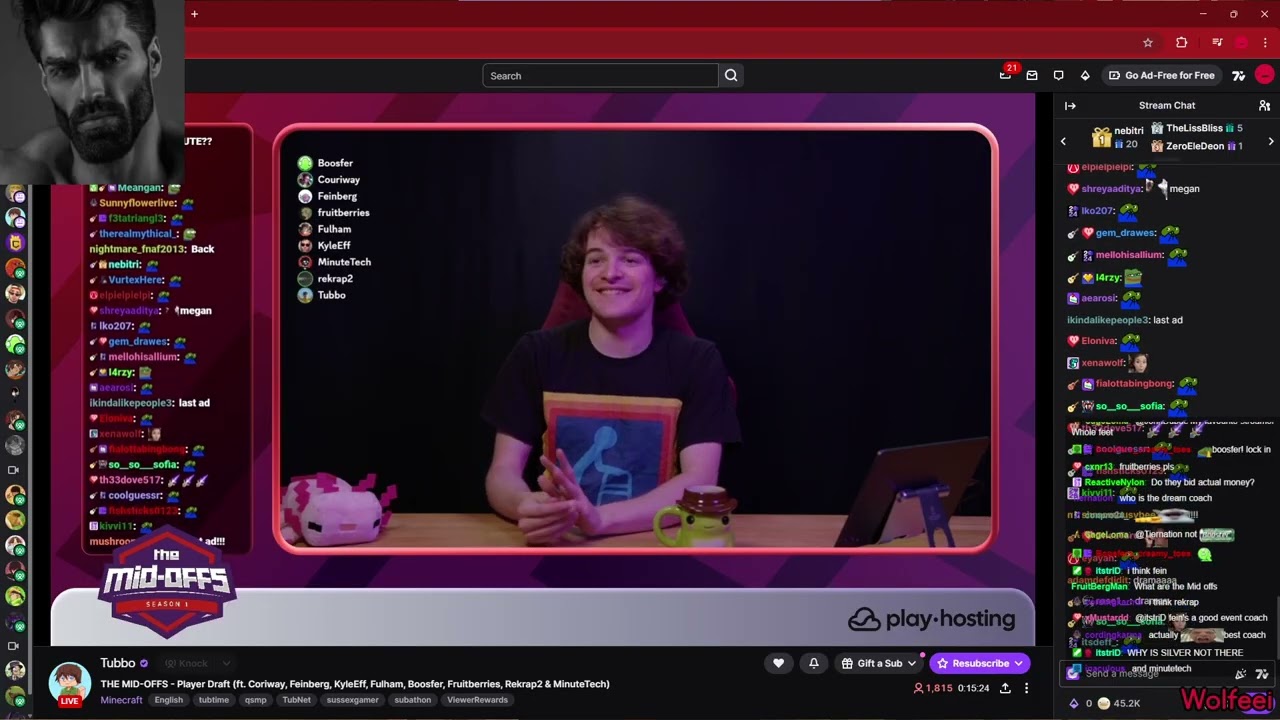Open the Gift a Sub dropdown

coord(878,663)
